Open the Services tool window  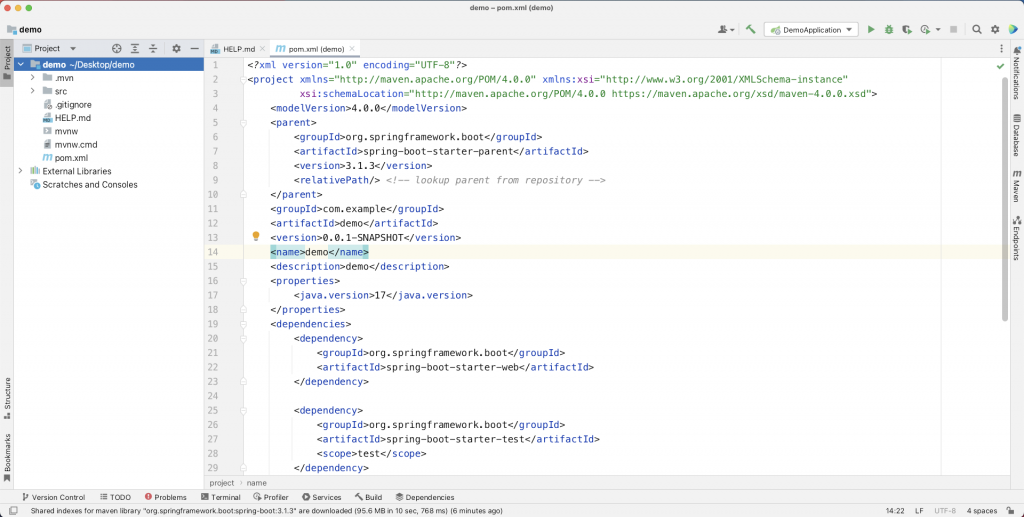pyautogui.click(x=322, y=497)
